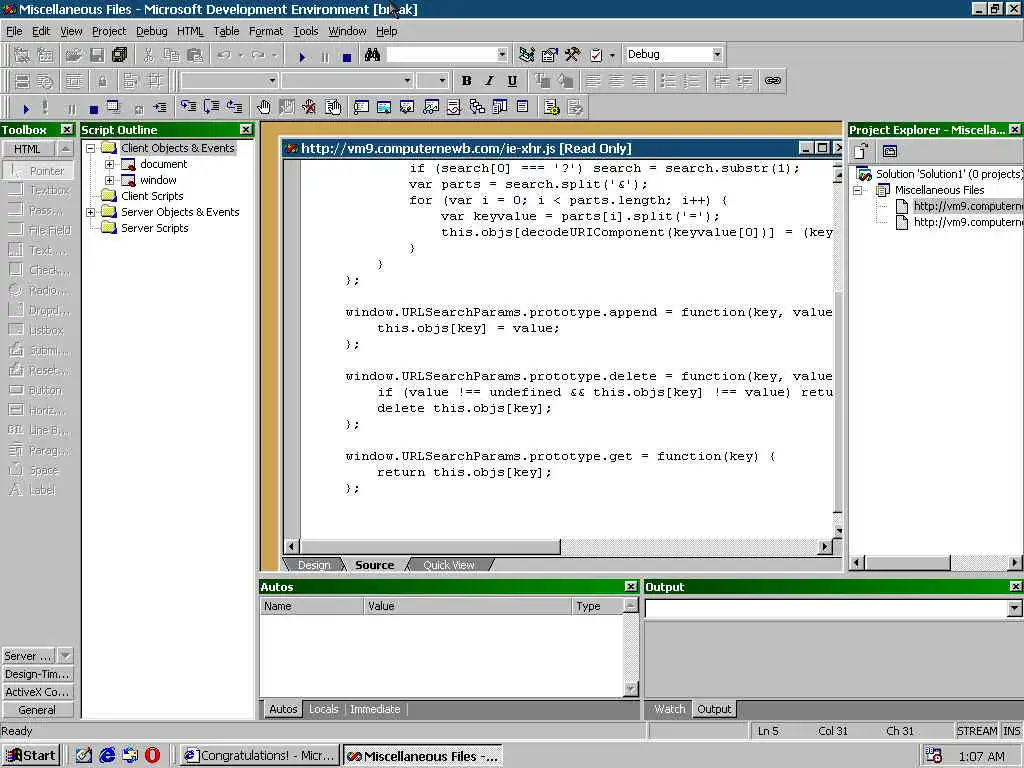Toggle Align Left paragraph button
Screen dimensions: 1024x768
[592, 80]
